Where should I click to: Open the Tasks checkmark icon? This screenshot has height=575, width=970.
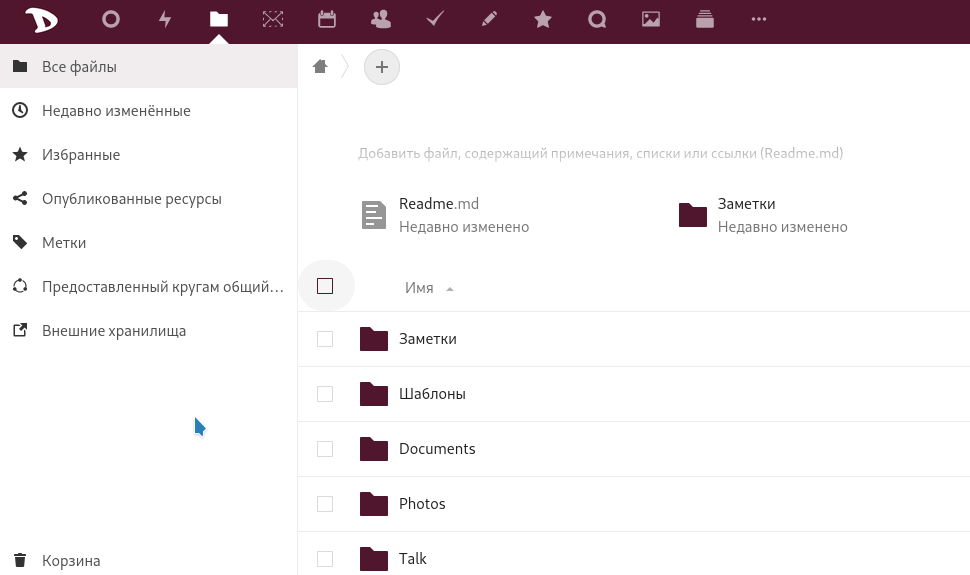click(435, 19)
